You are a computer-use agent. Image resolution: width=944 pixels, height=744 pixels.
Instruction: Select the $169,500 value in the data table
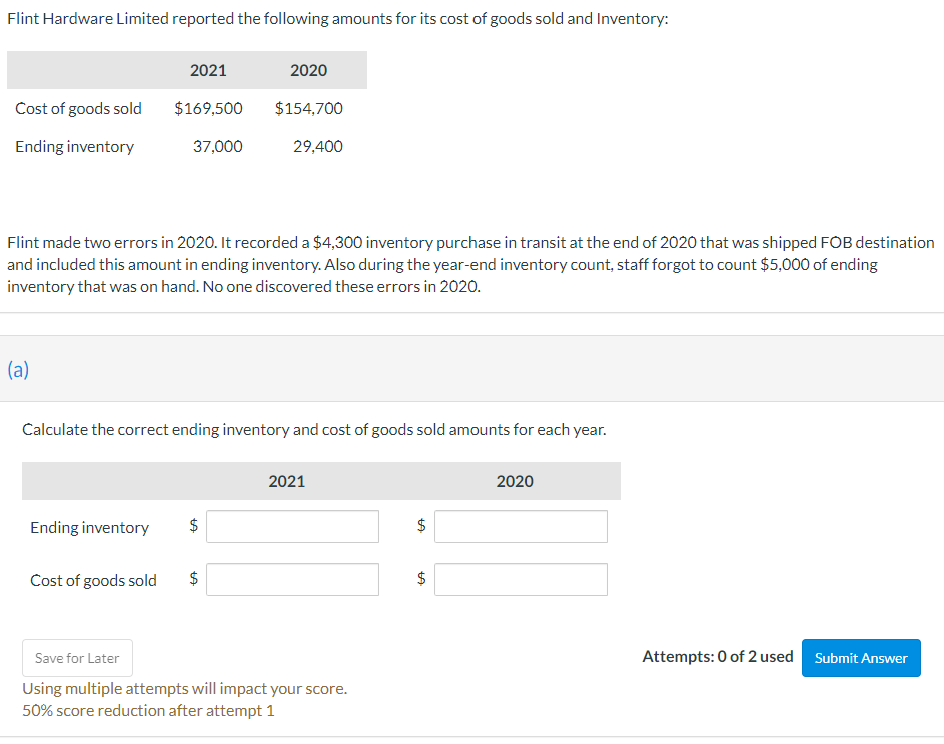(208, 108)
